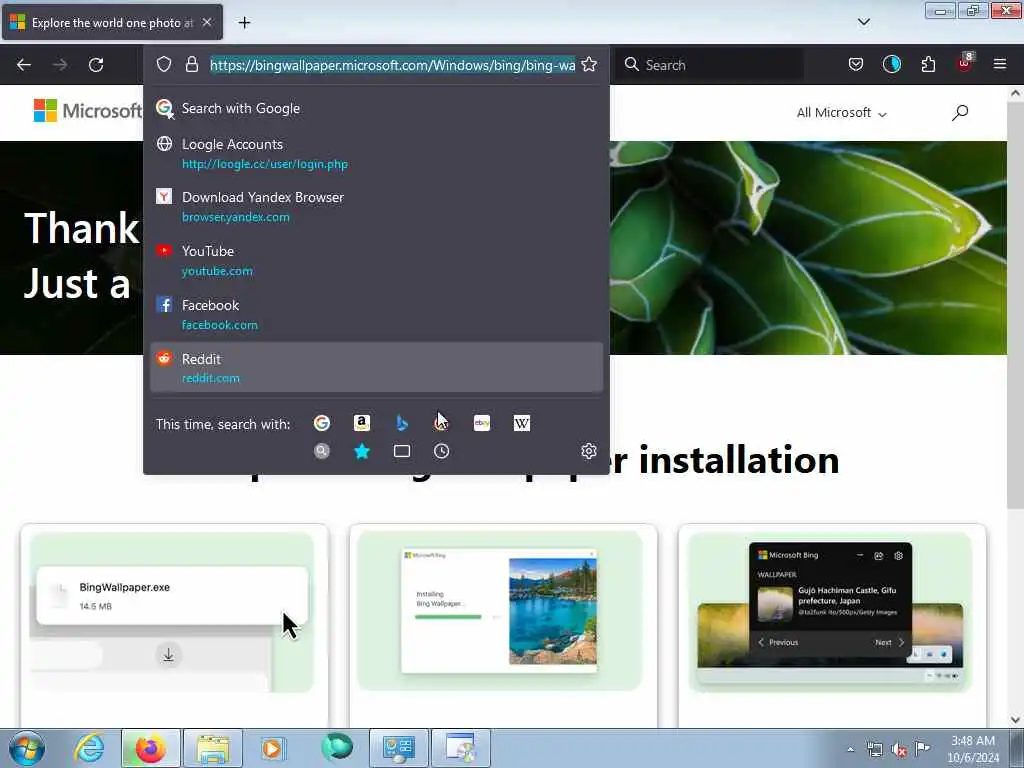The height and width of the screenshot is (768, 1024).
Task: Click the address bar URL field
Action: [x=392, y=65]
